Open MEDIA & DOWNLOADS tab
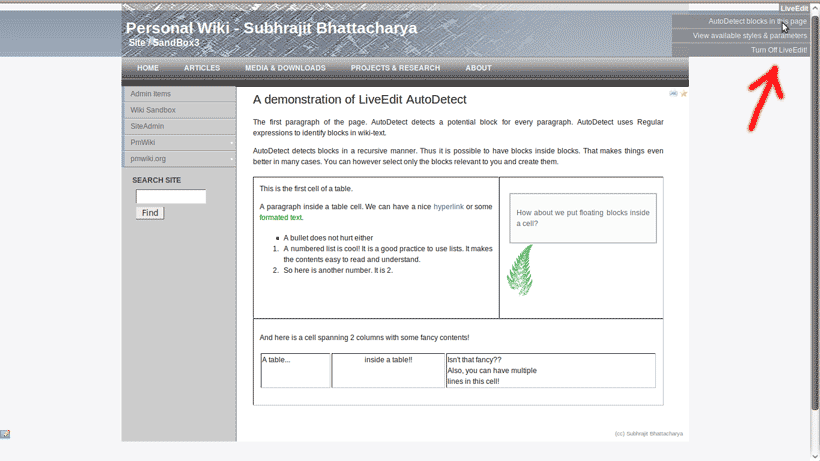This screenshot has height=461, width=820. coord(286,68)
